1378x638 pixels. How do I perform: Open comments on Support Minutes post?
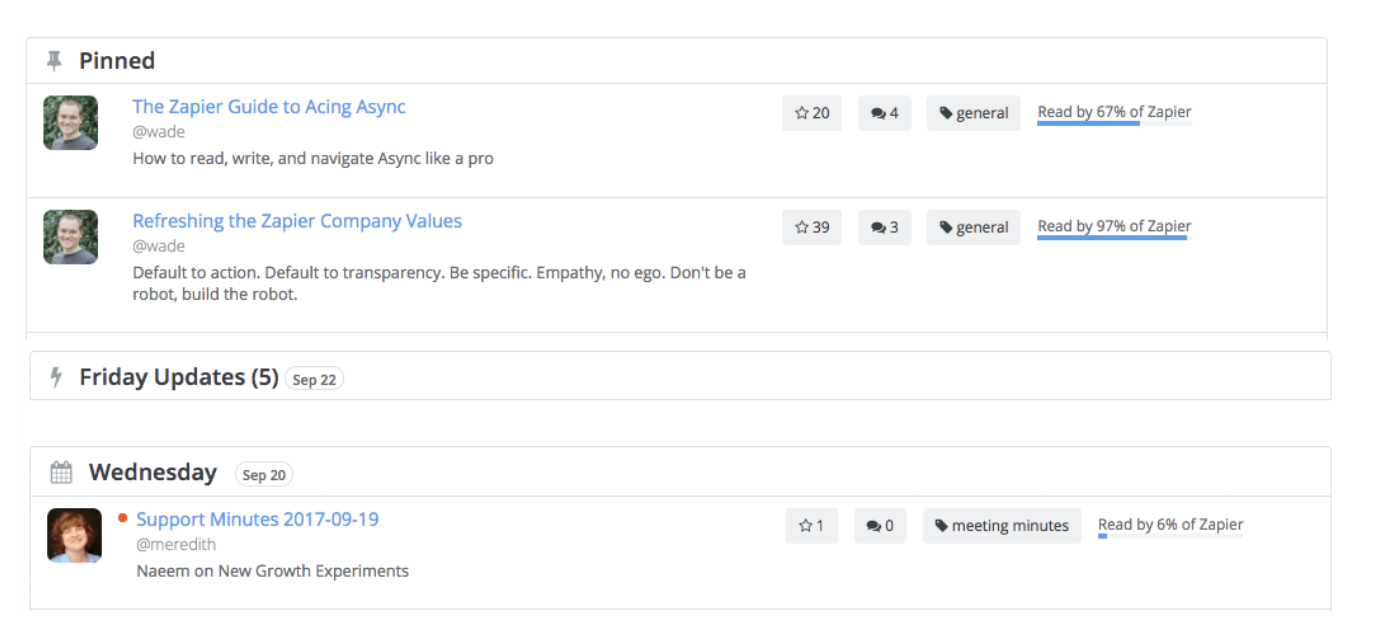click(880, 525)
